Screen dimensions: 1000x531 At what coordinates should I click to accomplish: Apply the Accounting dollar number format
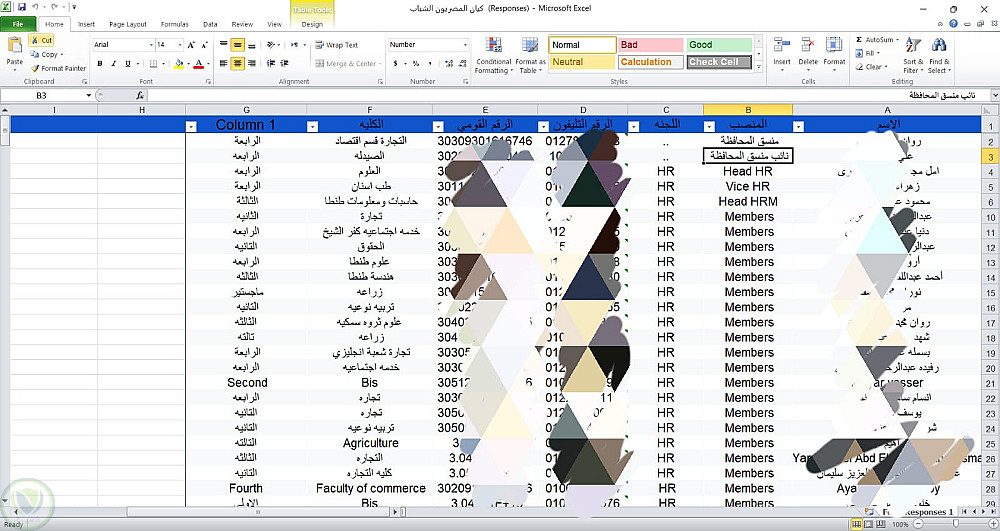(x=395, y=63)
